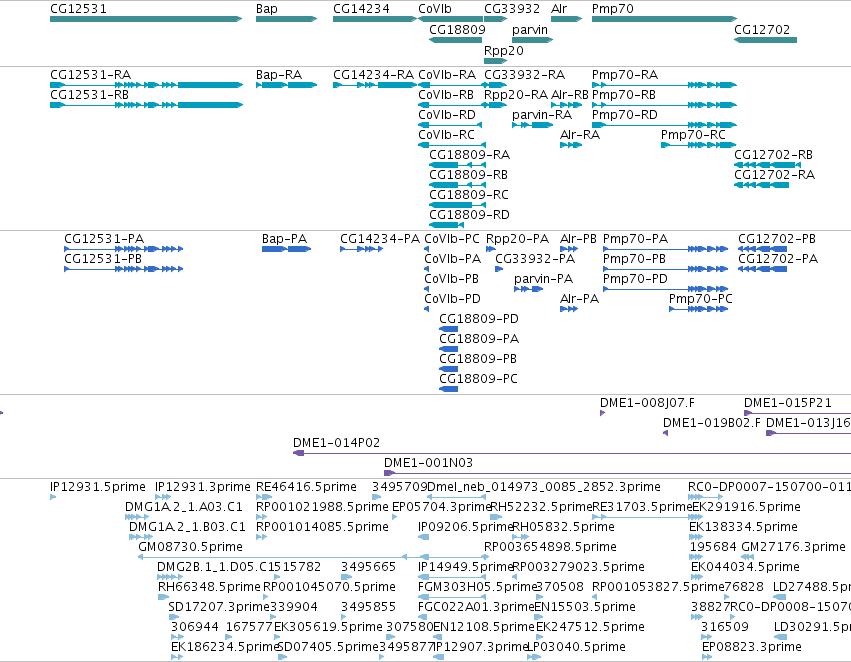Click the Bap-RA transcript
Image resolution: width=851 pixels, height=662 pixels.
coord(287,85)
